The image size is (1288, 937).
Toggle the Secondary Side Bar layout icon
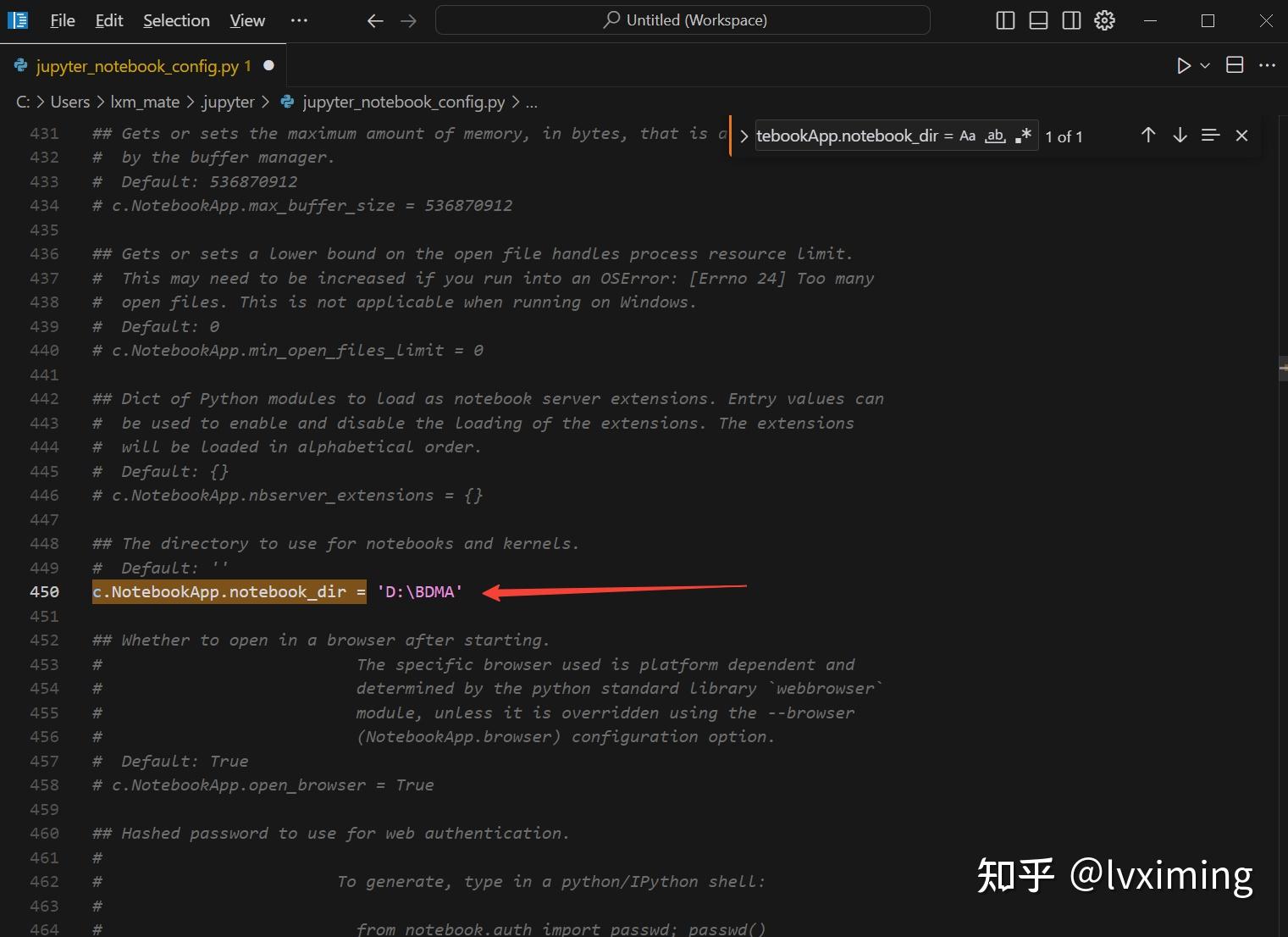(x=1070, y=19)
